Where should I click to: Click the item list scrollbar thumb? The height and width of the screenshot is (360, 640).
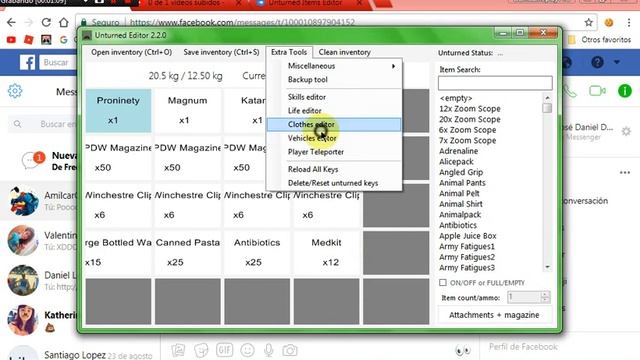click(x=547, y=108)
